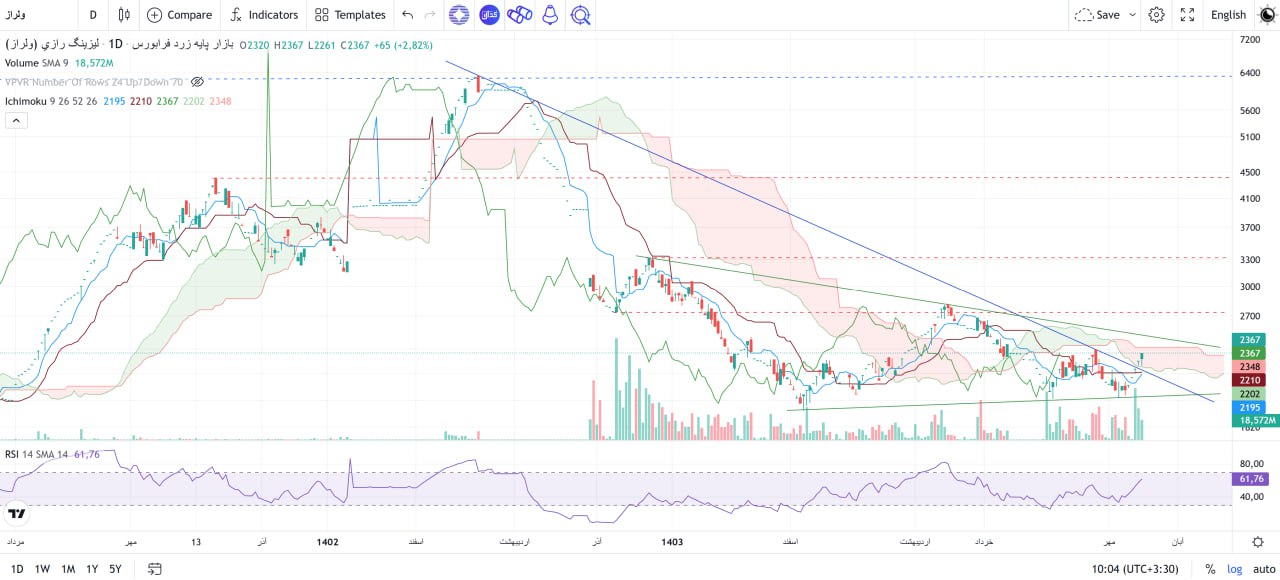
Task: Enter fullscreen mode
Action: (x=1187, y=15)
